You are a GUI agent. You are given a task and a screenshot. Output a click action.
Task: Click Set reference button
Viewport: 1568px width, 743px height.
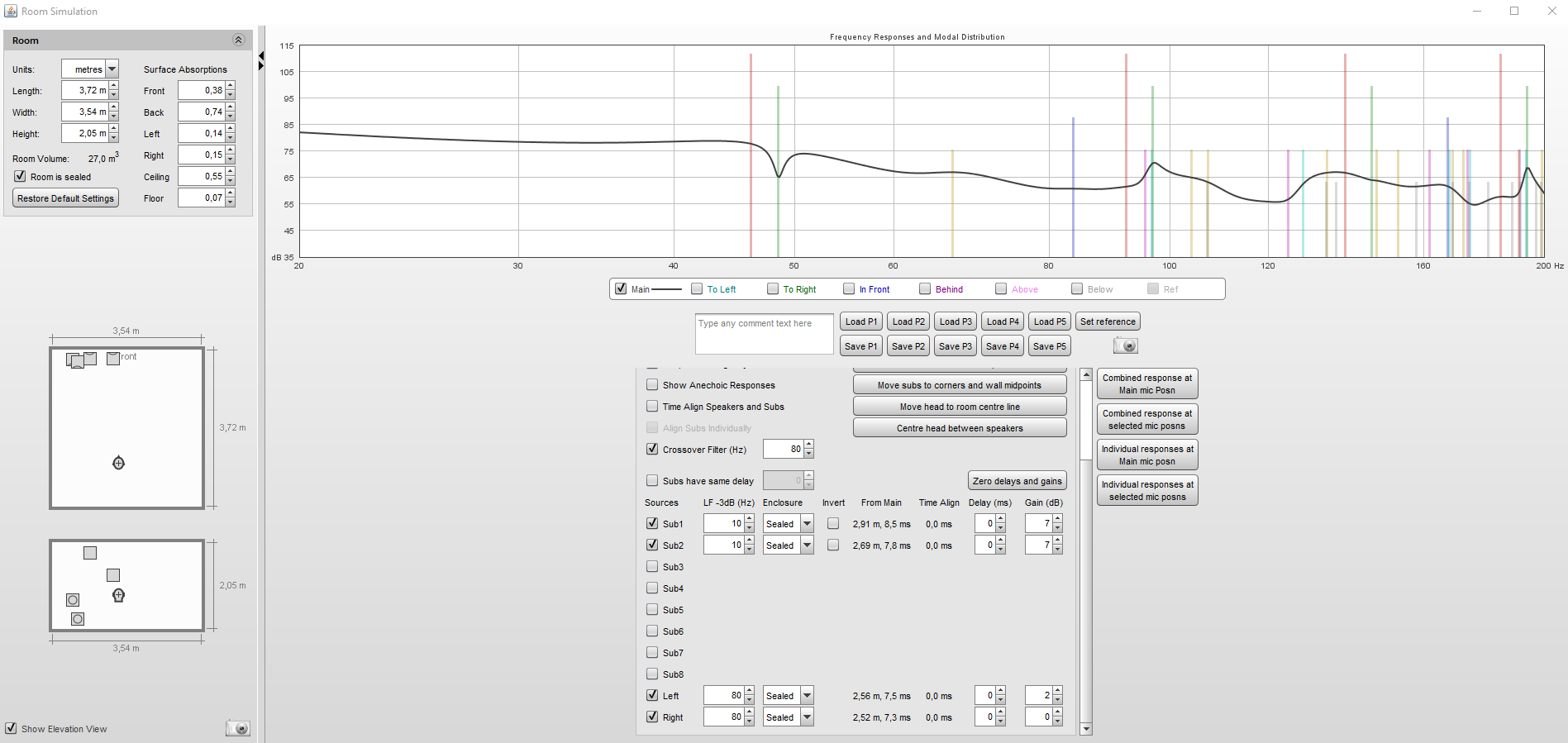pos(1108,321)
